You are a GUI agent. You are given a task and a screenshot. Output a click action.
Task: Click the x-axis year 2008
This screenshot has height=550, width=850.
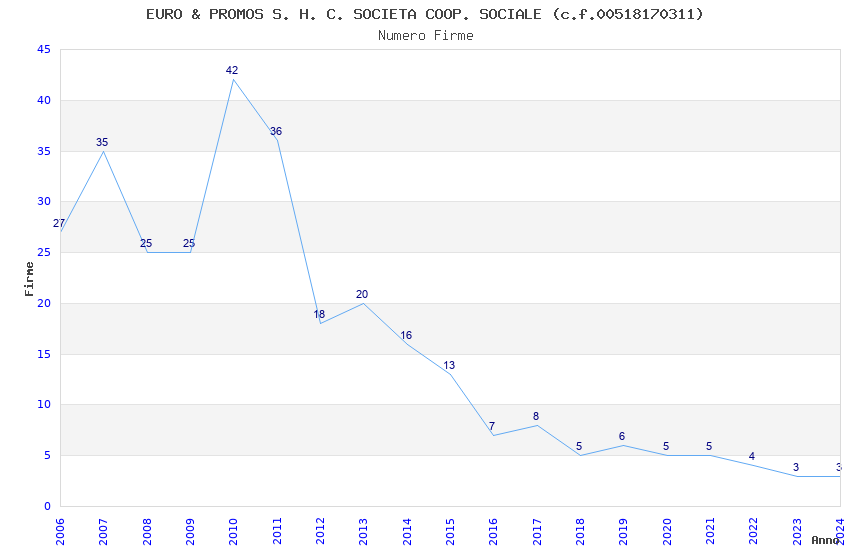click(147, 532)
